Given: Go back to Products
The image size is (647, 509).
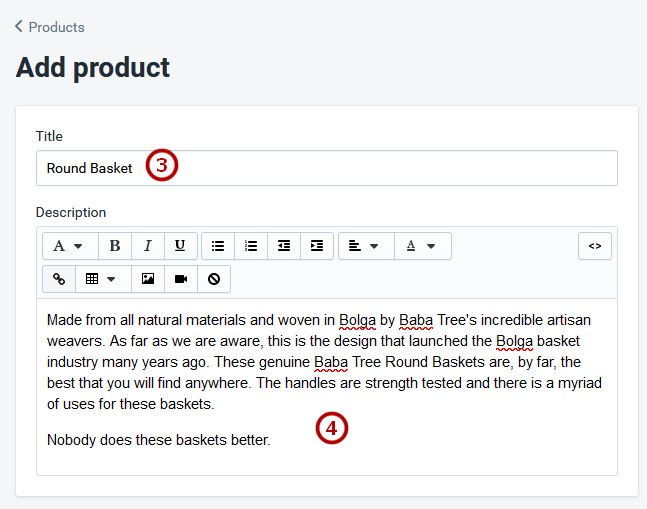Looking at the screenshot, I should point(56,27).
